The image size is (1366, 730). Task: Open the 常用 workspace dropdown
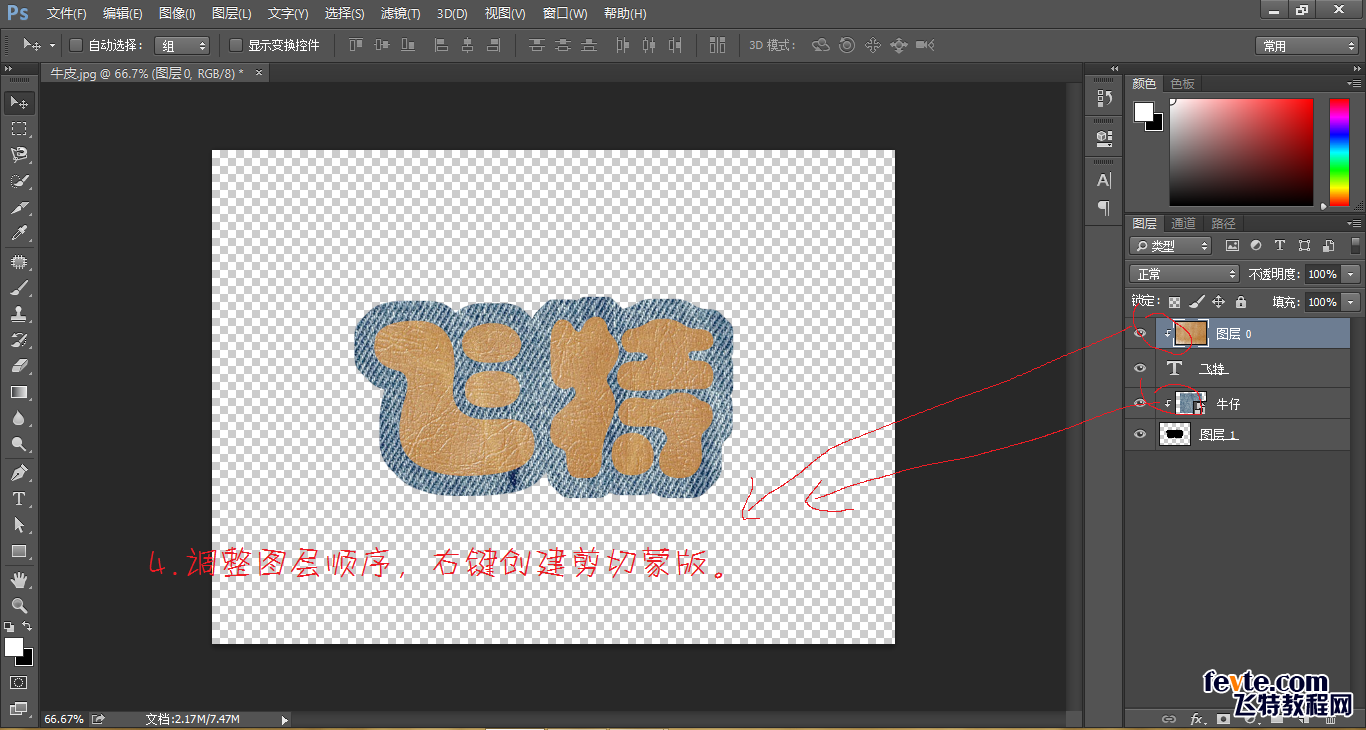click(1306, 46)
